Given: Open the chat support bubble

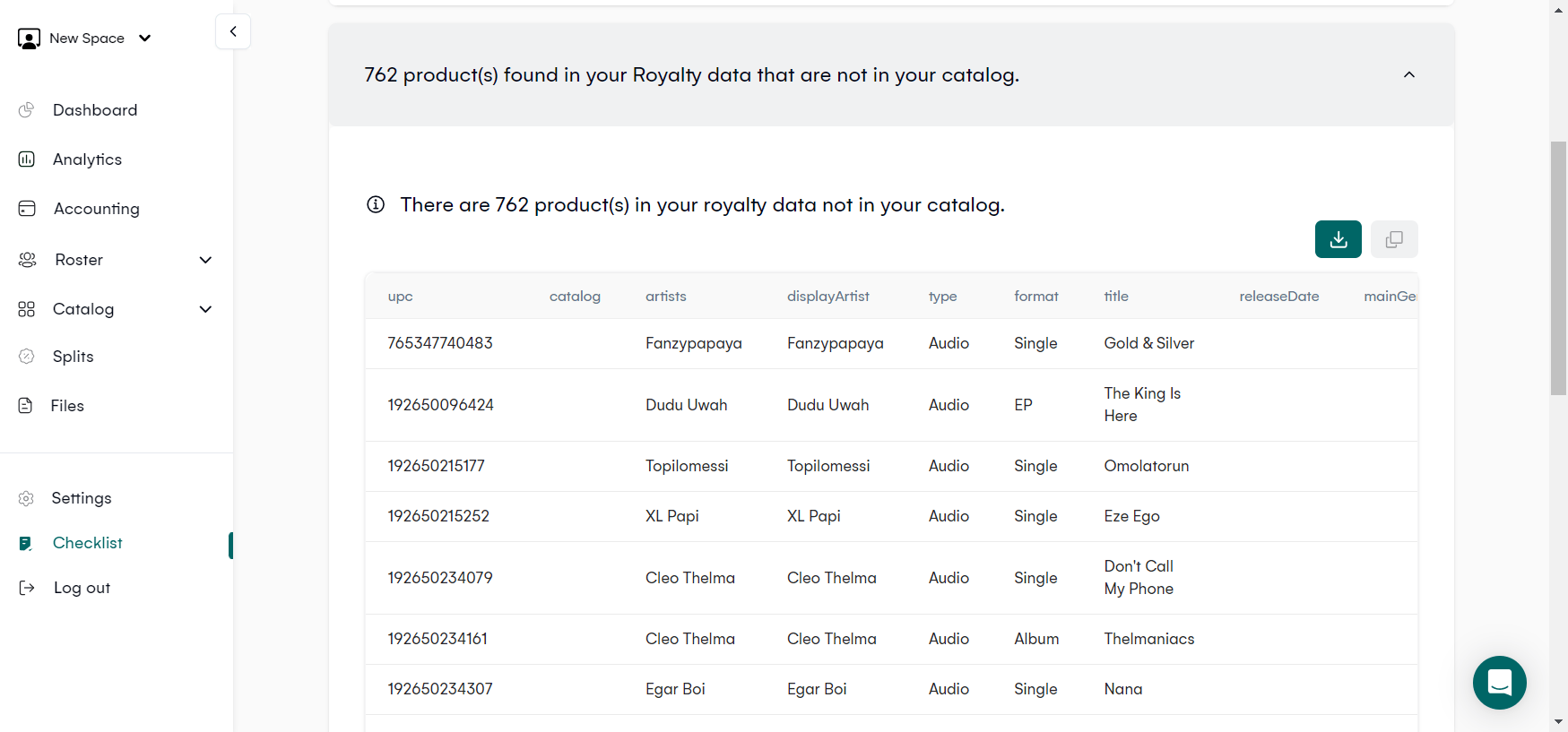Looking at the screenshot, I should point(1500,683).
